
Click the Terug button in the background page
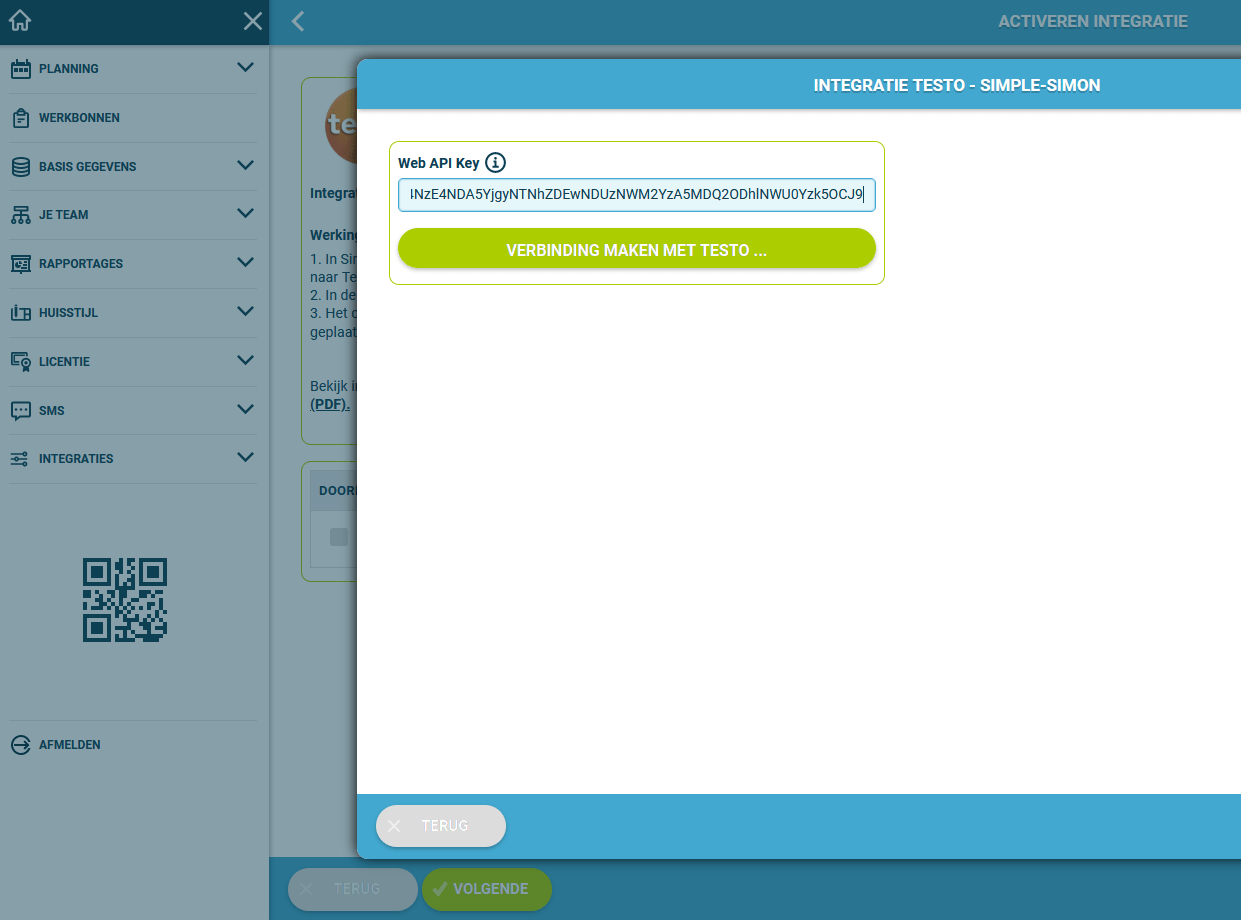353,889
